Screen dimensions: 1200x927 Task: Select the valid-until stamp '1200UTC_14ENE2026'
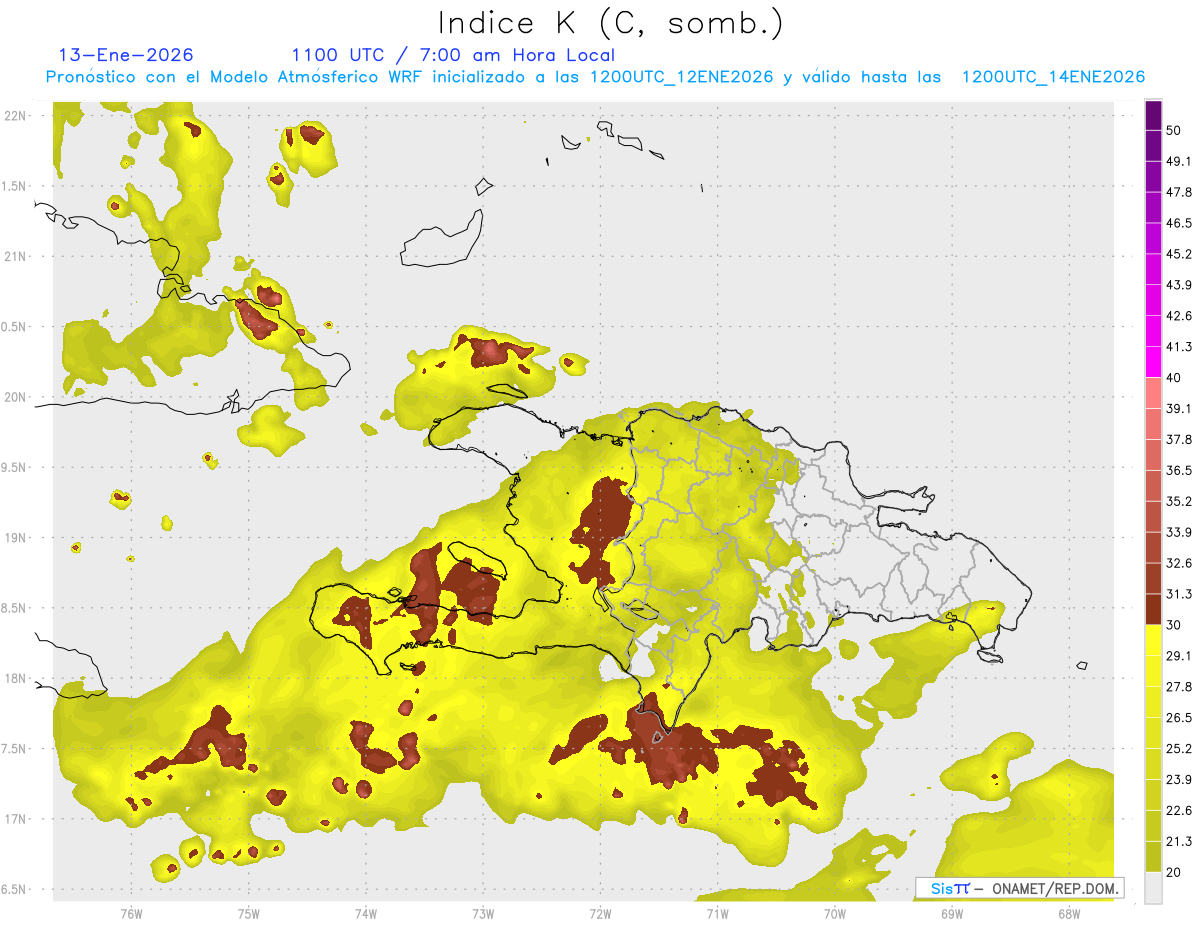(x=1053, y=77)
